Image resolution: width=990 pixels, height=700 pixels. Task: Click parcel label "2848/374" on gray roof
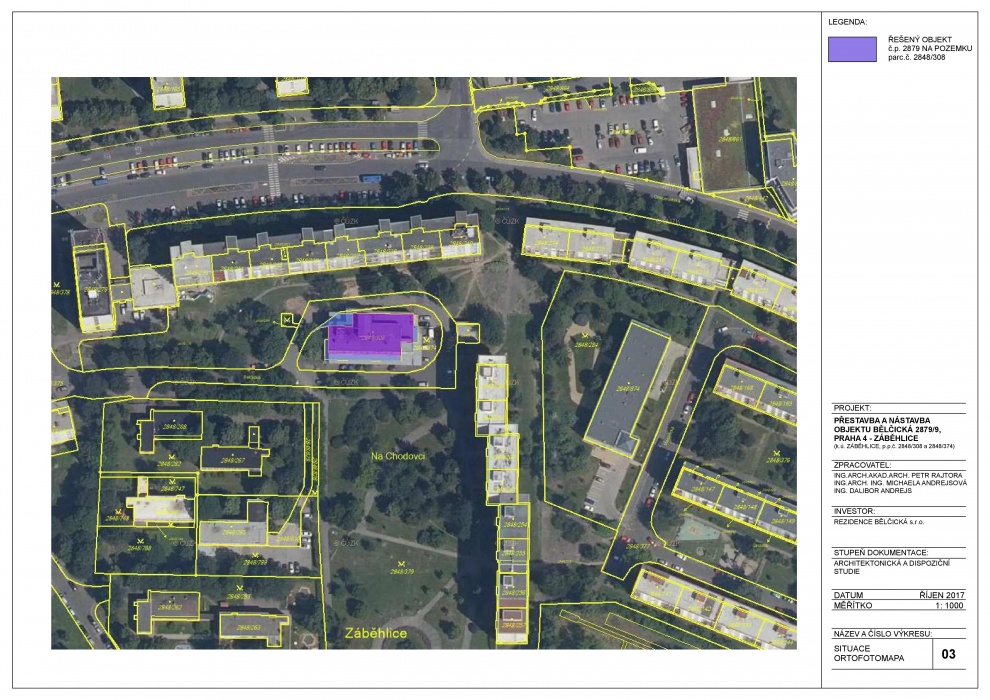(628, 389)
